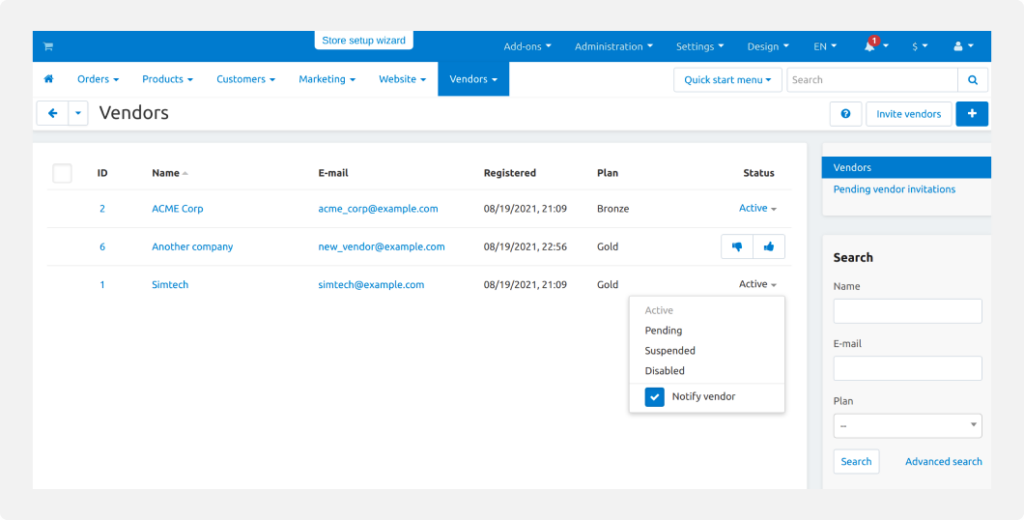1024x520 pixels.
Task: Open Pending vendor invitations link
Action: pyautogui.click(x=894, y=189)
